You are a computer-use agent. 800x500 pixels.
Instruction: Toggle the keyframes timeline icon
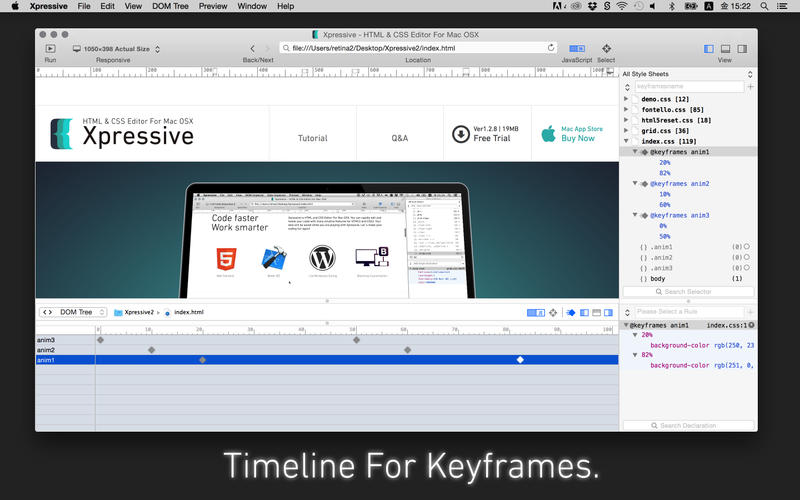[571, 312]
